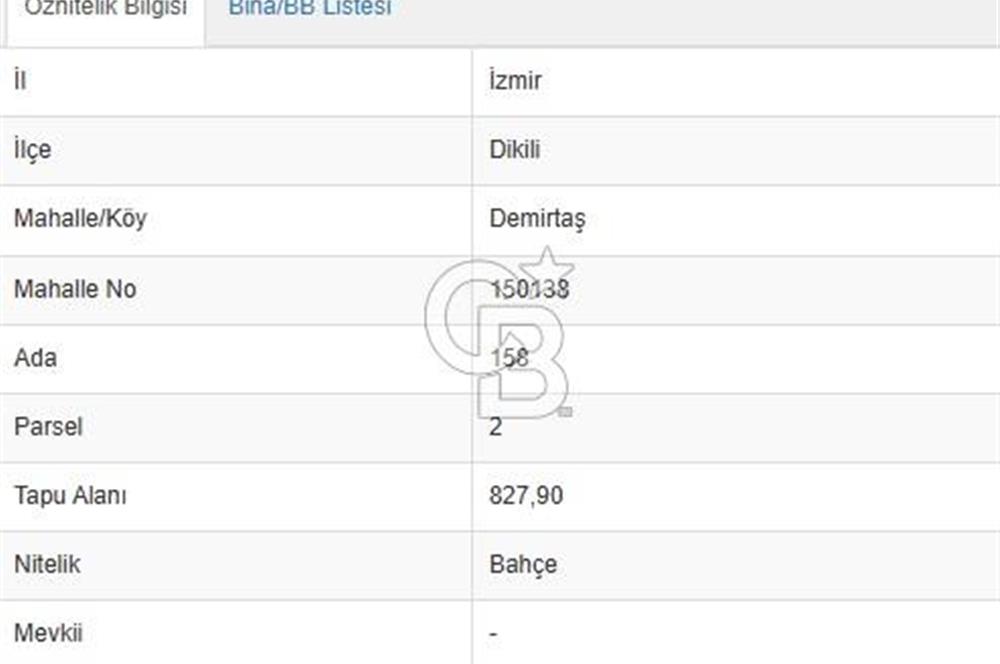Click the Nitelik value Bahçe
Screen dimensions: 1000x664
point(523,564)
